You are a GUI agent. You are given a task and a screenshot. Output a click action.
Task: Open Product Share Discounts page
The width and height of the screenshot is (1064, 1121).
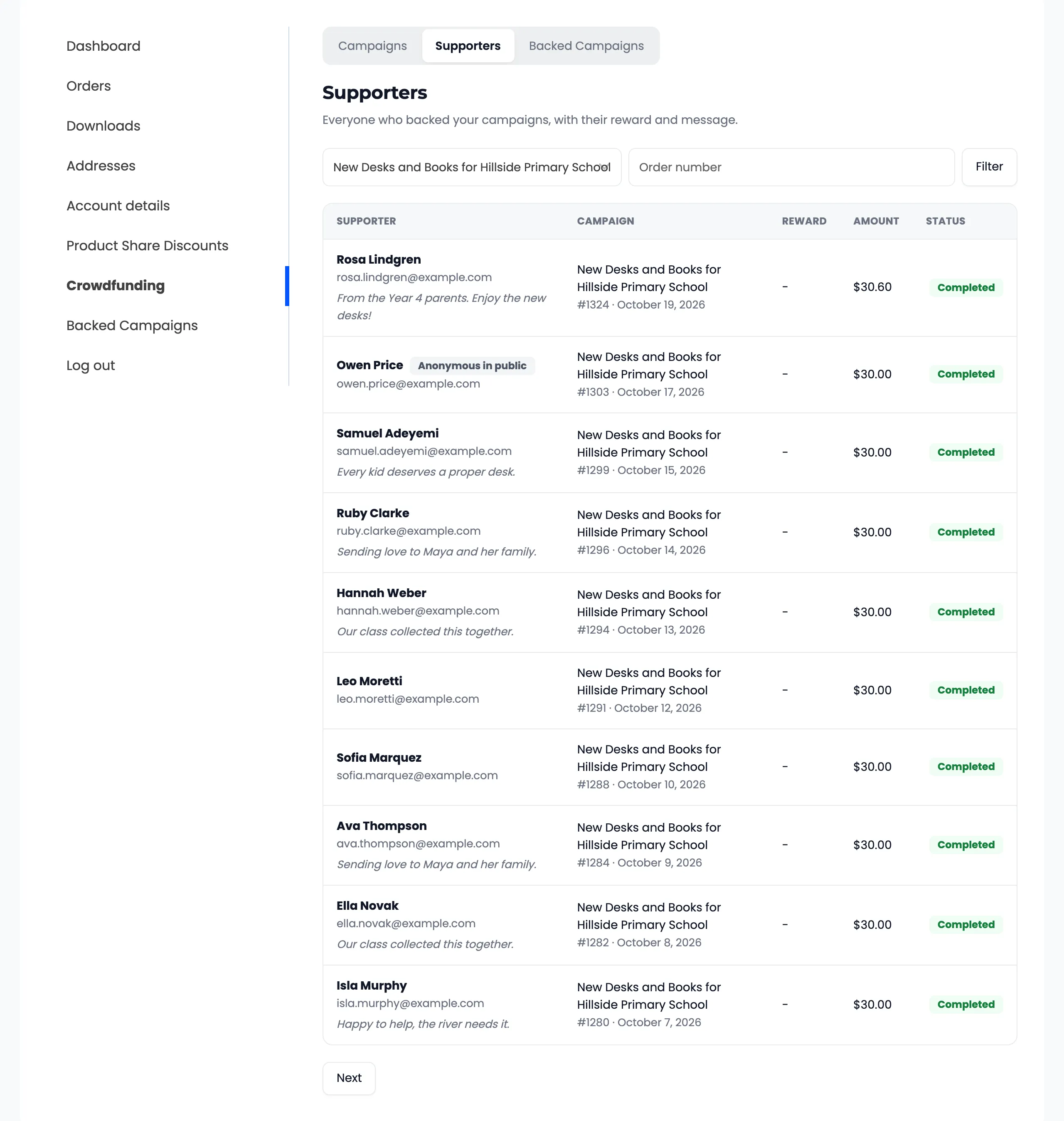pyautogui.click(x=148, y=246)
